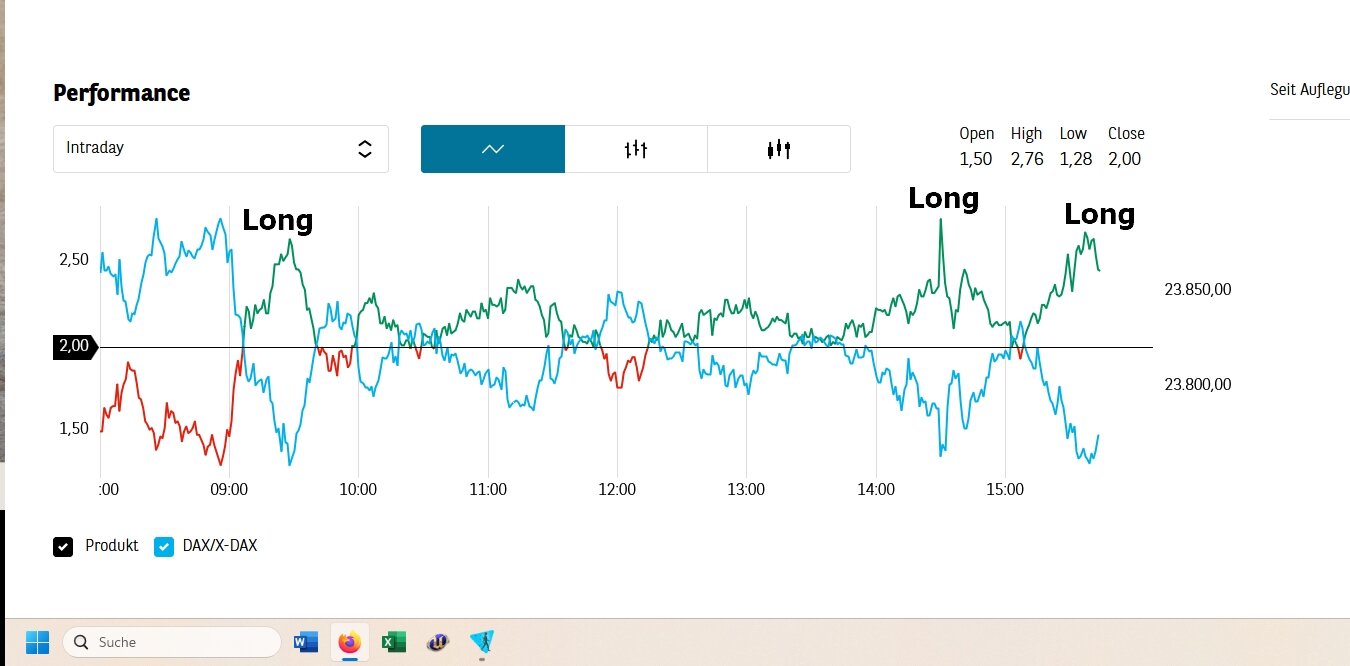The height and width of the screenshot is (666, 1350).
Task: Uncheck the Produkt checkbox
Action: pyautogui.click(x=63, y=546)
